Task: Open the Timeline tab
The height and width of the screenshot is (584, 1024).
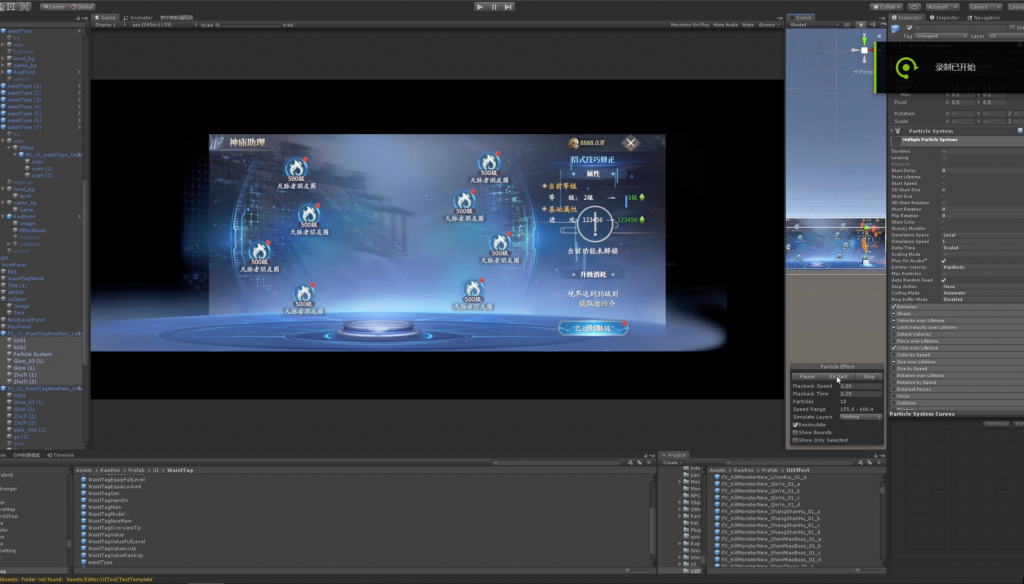Action: pos(61,455)
